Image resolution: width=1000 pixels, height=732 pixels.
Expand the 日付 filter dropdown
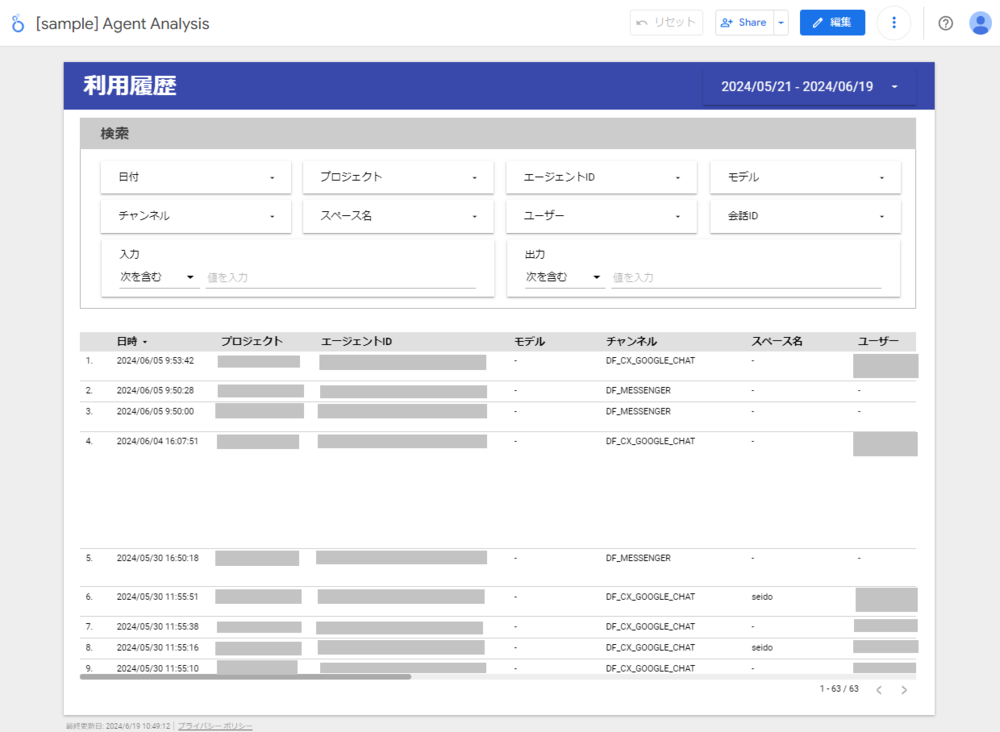point(196,177)
